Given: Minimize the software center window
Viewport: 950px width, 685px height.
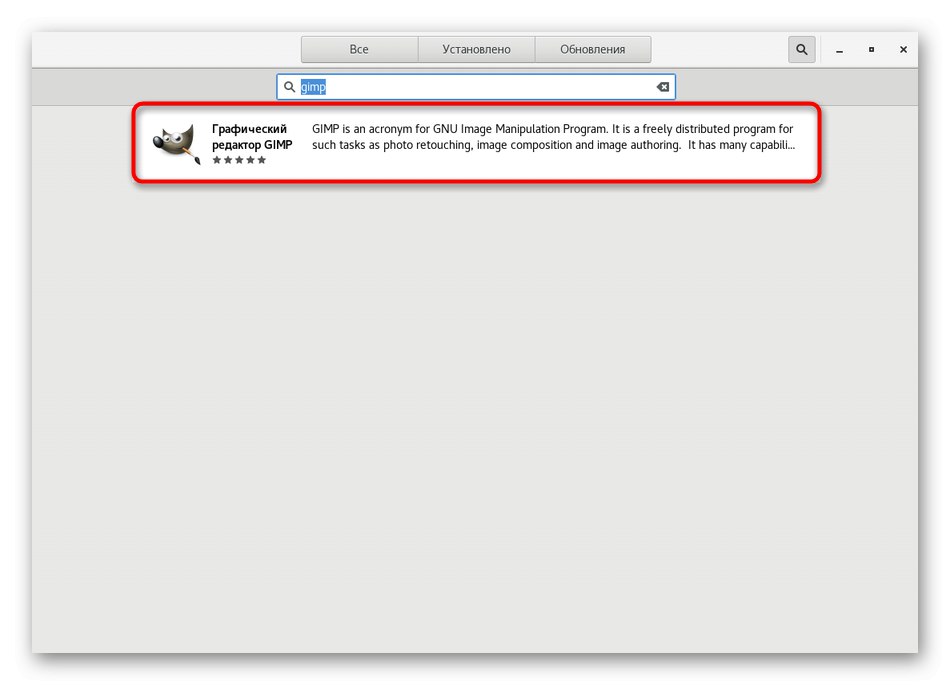Looking at the screenshot, I should (839, 50).
